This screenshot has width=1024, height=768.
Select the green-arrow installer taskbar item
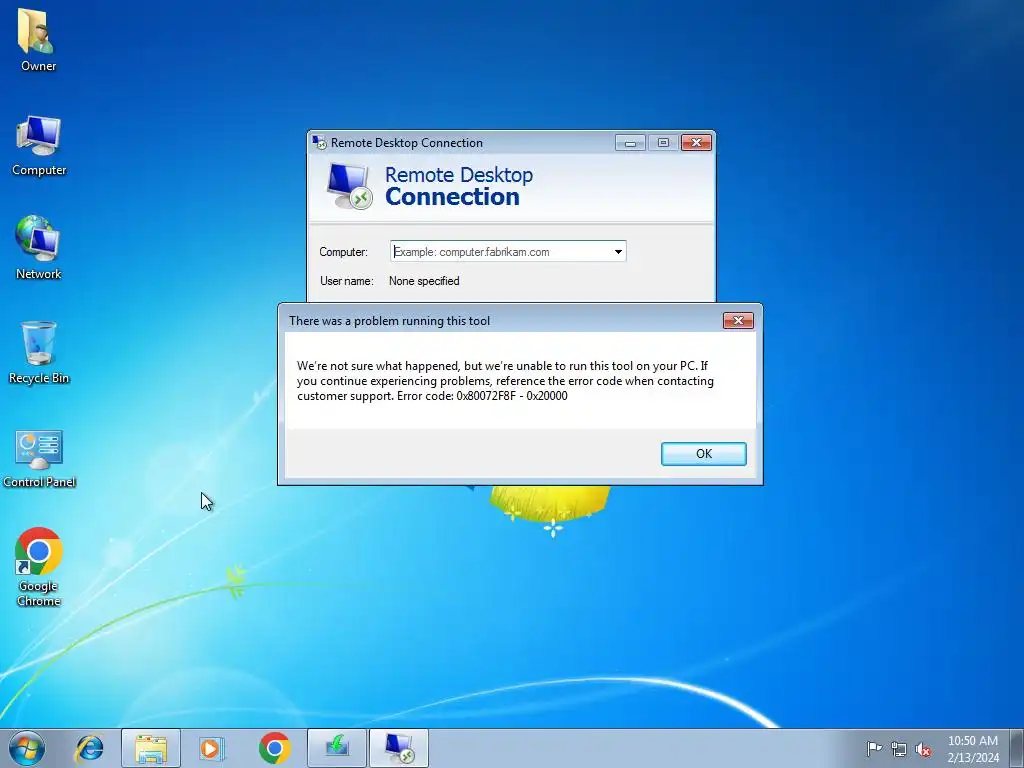337,748
